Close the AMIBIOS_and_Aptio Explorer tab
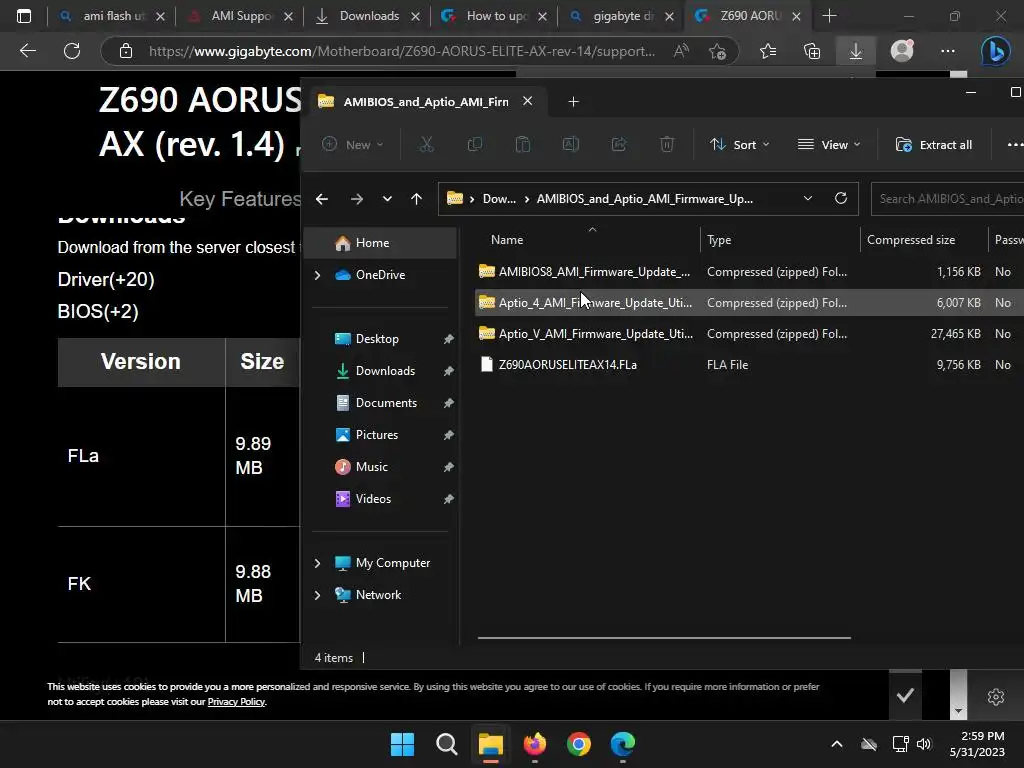The width and height of the screenshot is (1024, 768). (528, 101)
